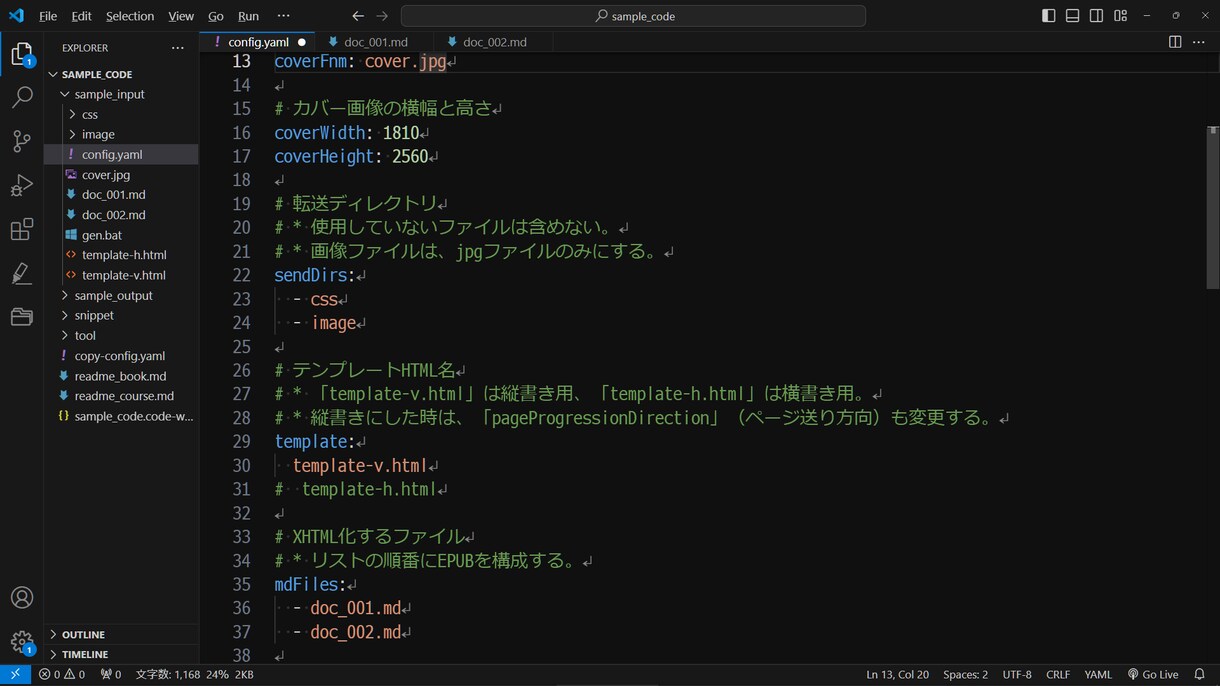Open the pen-shaped activity bar icon

click(22, 273)
